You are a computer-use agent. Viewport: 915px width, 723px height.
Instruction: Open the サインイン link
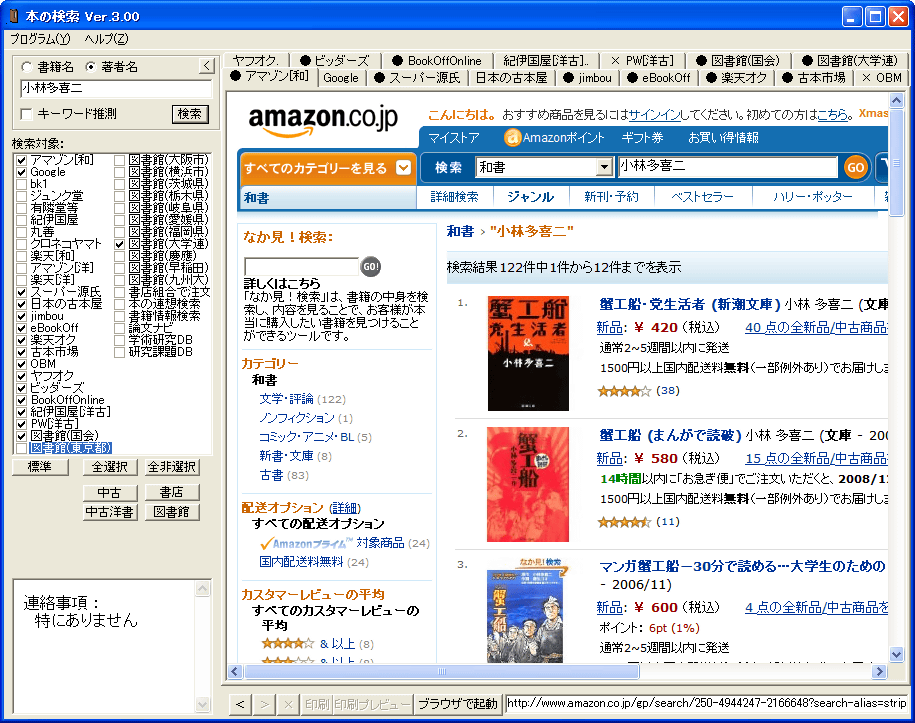[655, 114]
